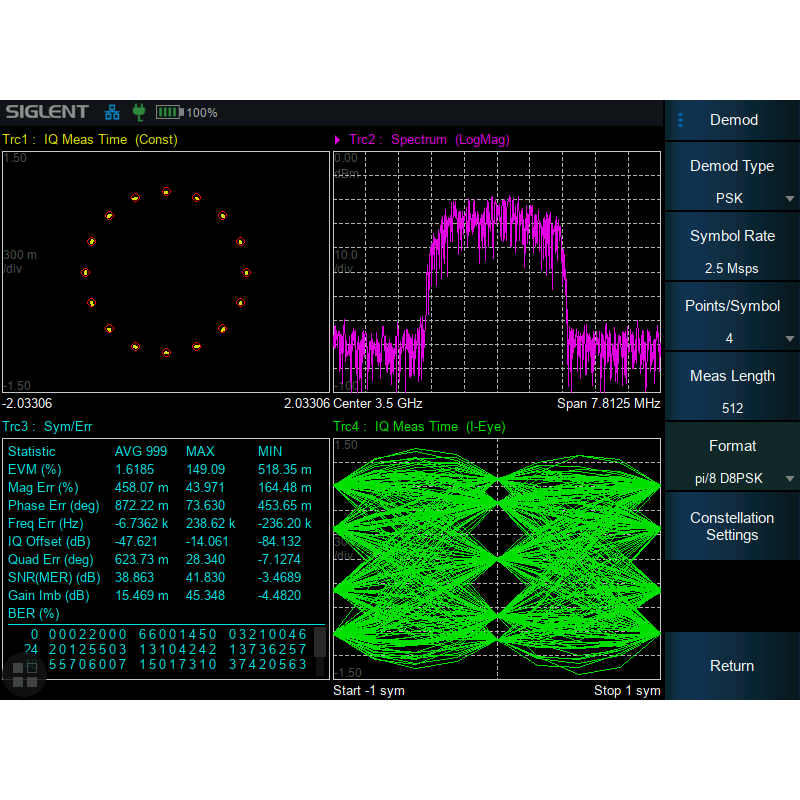Open the Points/Symbol dropdown

click(732, 323)
